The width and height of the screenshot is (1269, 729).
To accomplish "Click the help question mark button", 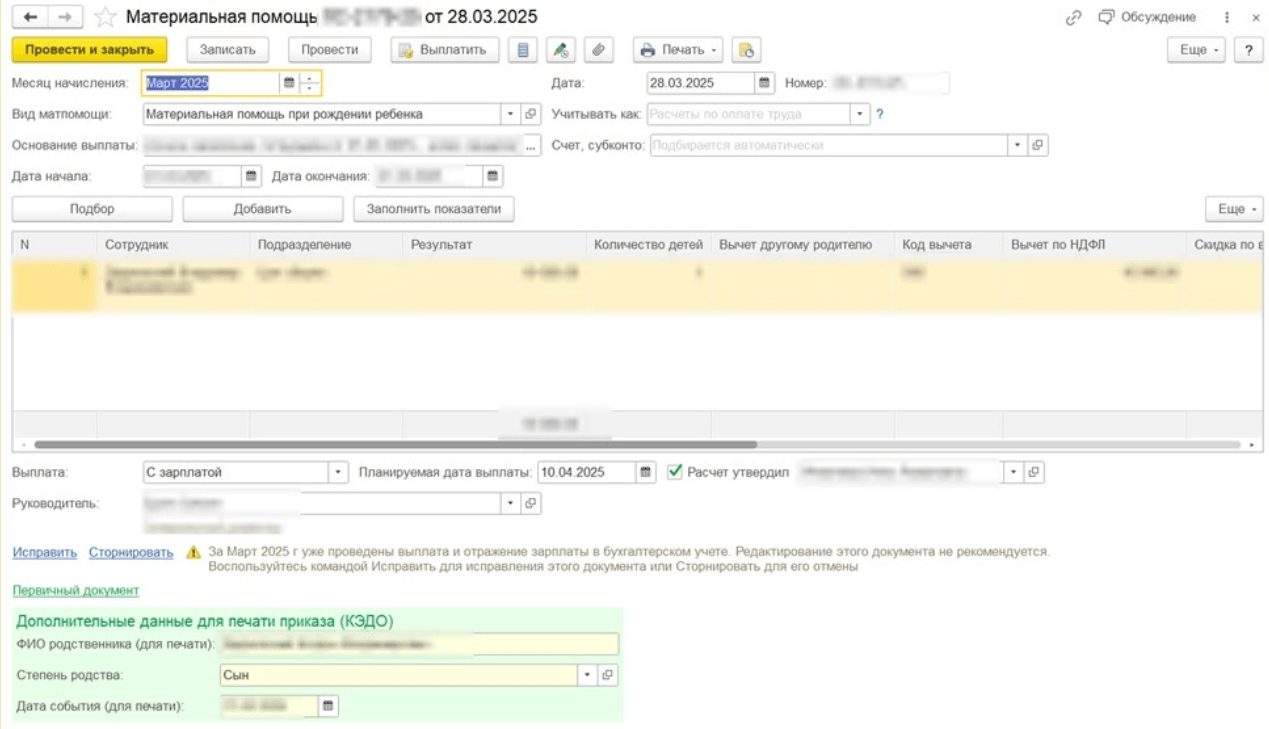I will pos(1248,50).
